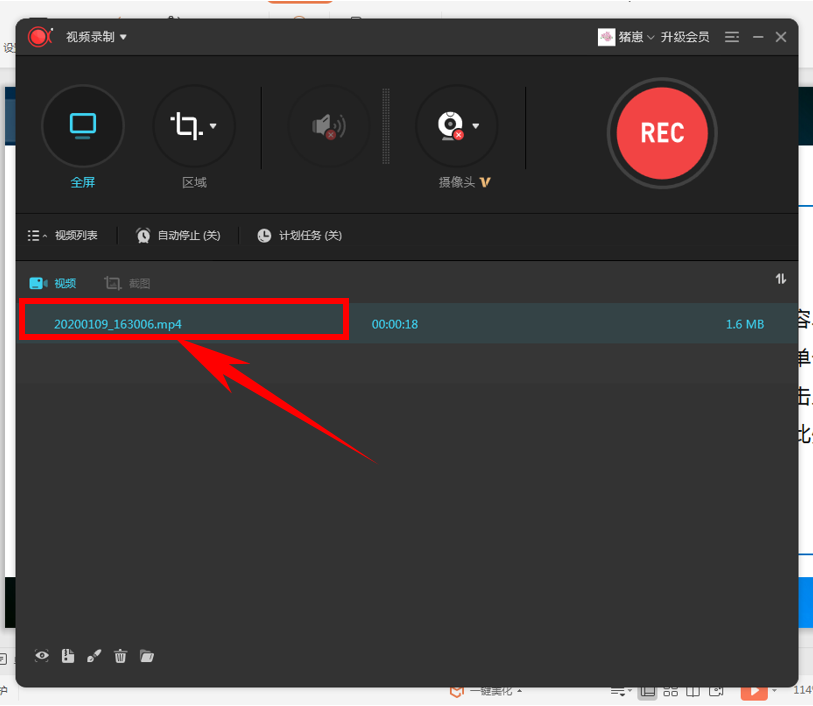Open the 视频录制 mode dropdown
The width and height of the screenshot is (813, 706).
[96, 37]
